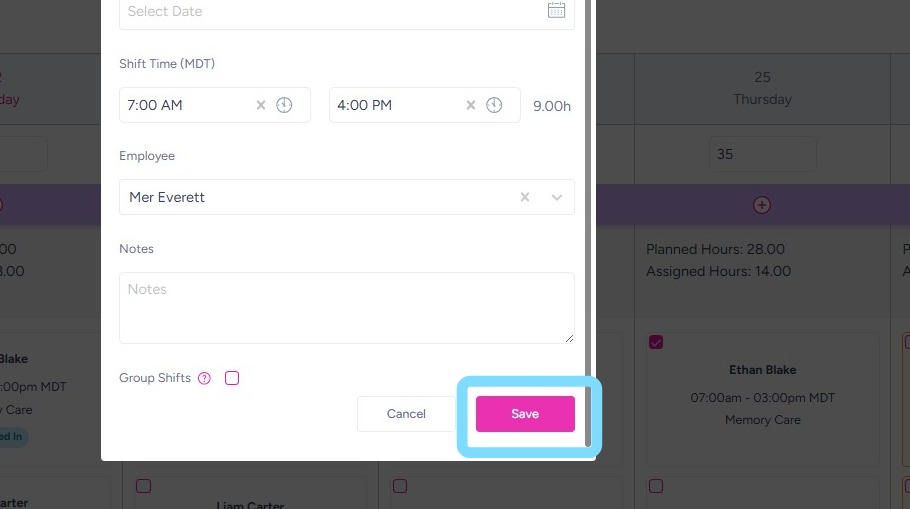Expand the Employee dropdown chevron

tap(557, 197)
